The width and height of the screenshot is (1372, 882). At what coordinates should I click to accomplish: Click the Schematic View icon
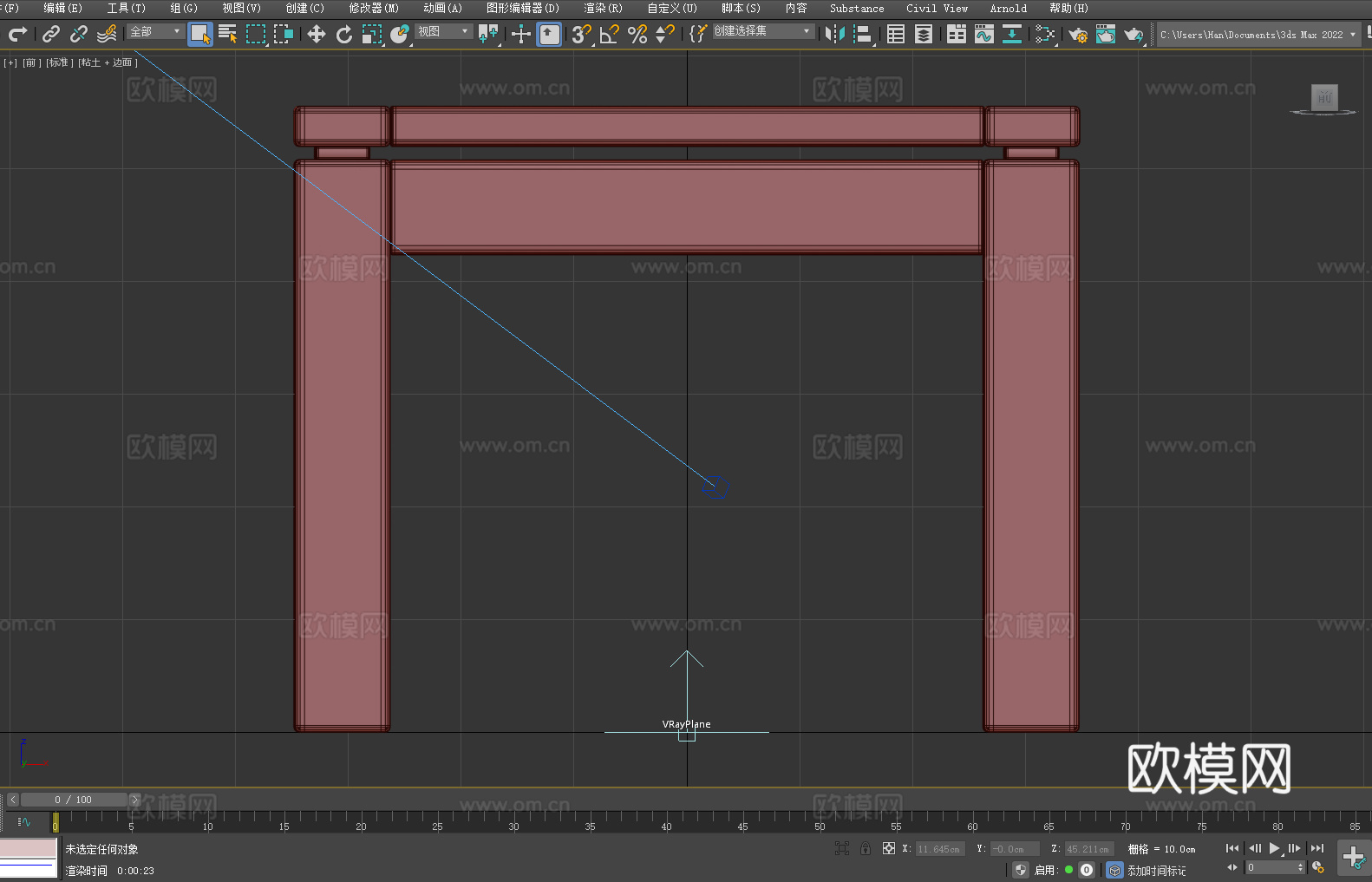(1012, 34)
